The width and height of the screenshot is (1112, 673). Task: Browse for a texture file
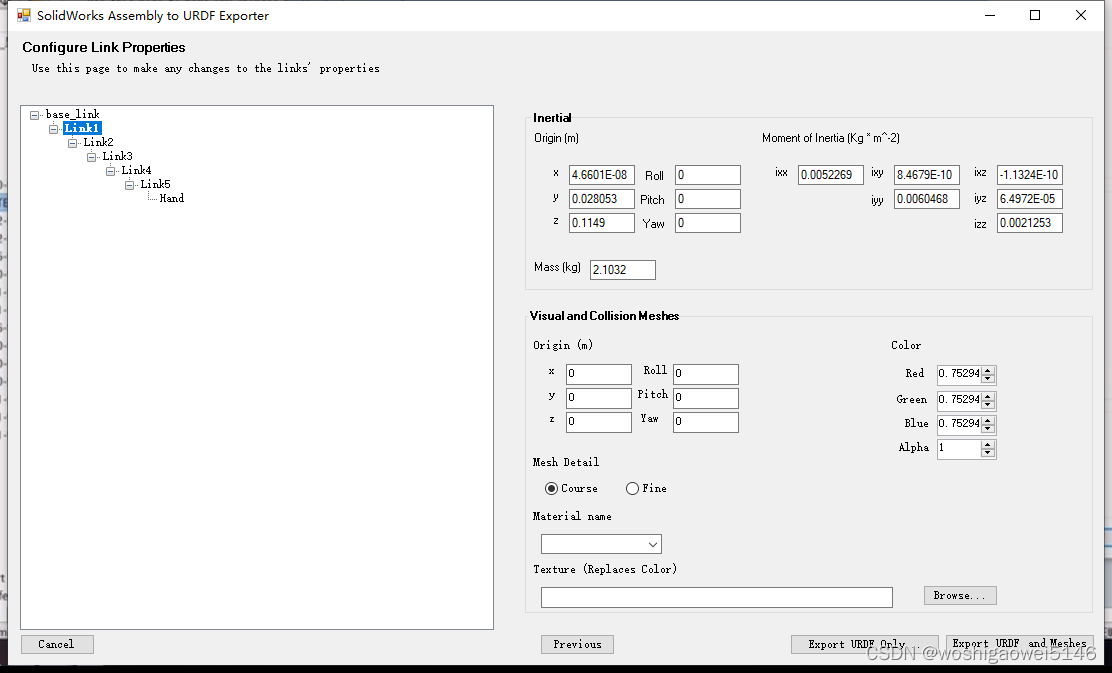pyautogui.click(x=960, y=595)
